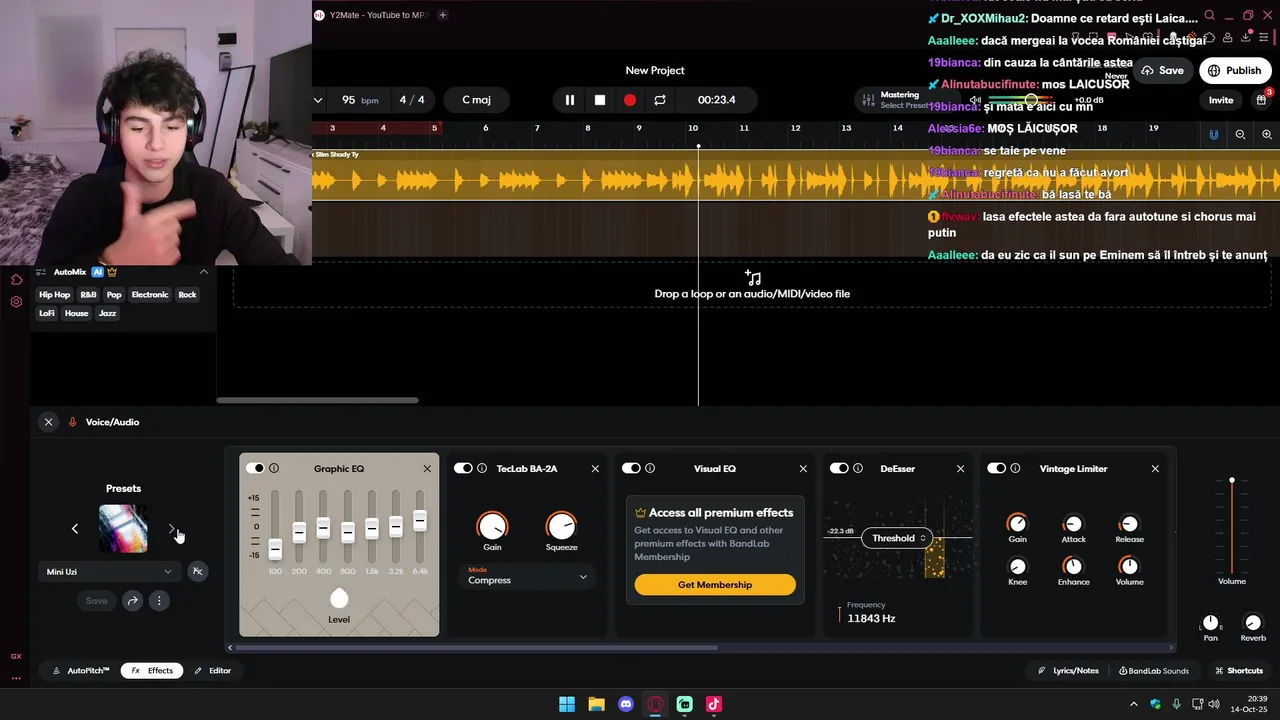The image size is (1280, 720).
Task: Open the gift icon with notification badge
Action: tap(1262, 99)
